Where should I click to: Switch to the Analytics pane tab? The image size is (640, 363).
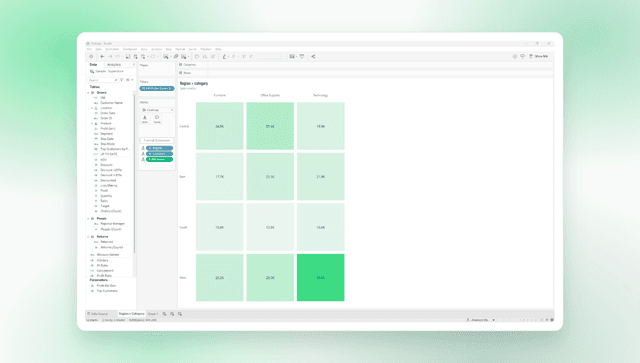(x=114, y=65)
